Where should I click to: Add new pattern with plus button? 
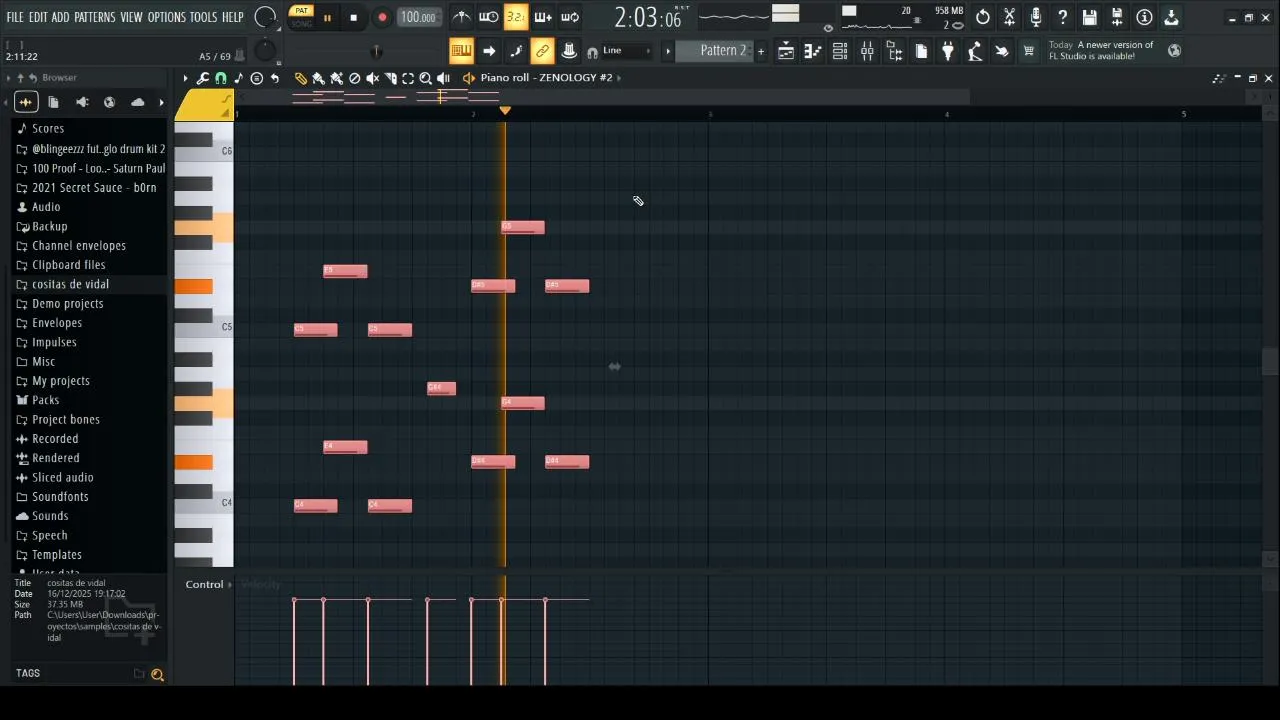pyautogui.click(x=760, y=51)
